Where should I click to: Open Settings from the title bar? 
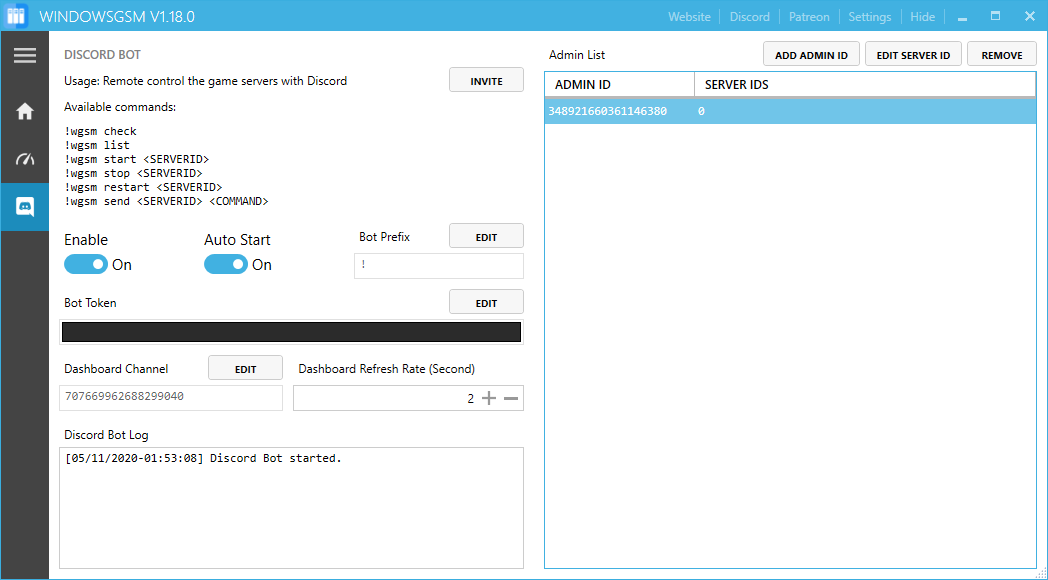pyautogui.click(x=869, y=17)
